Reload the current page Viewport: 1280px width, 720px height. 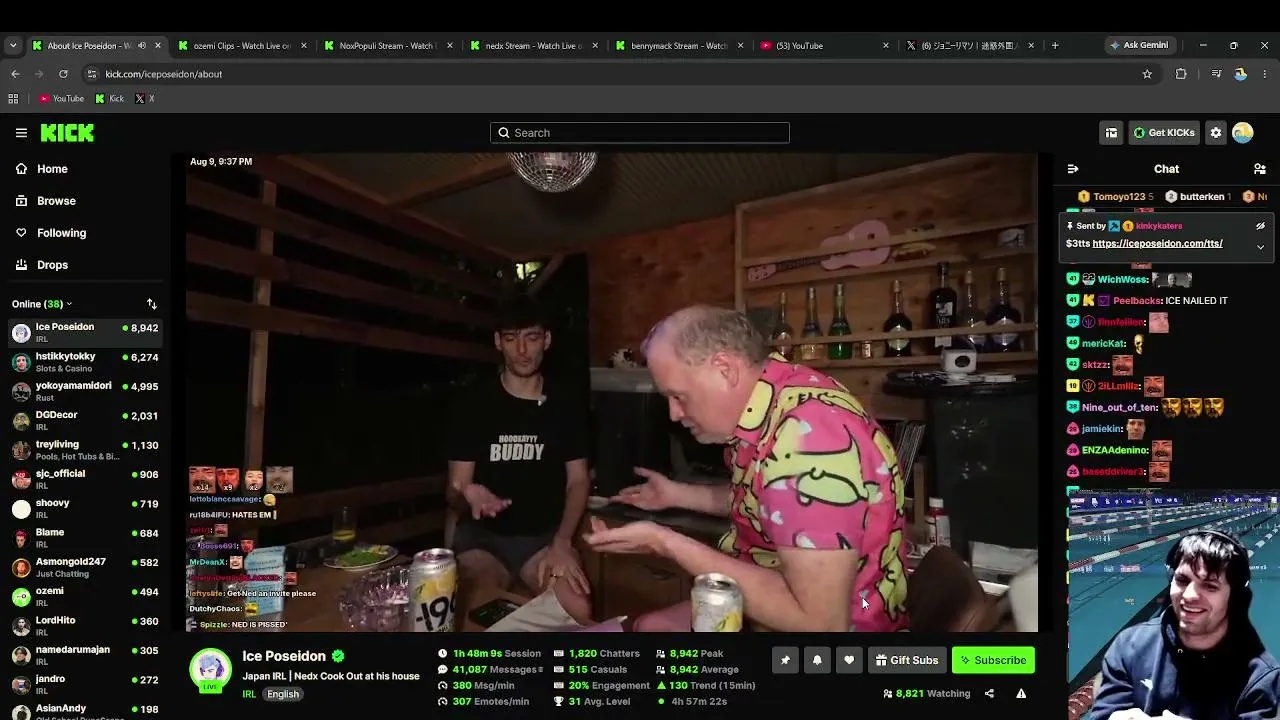[x=63, y=74]
